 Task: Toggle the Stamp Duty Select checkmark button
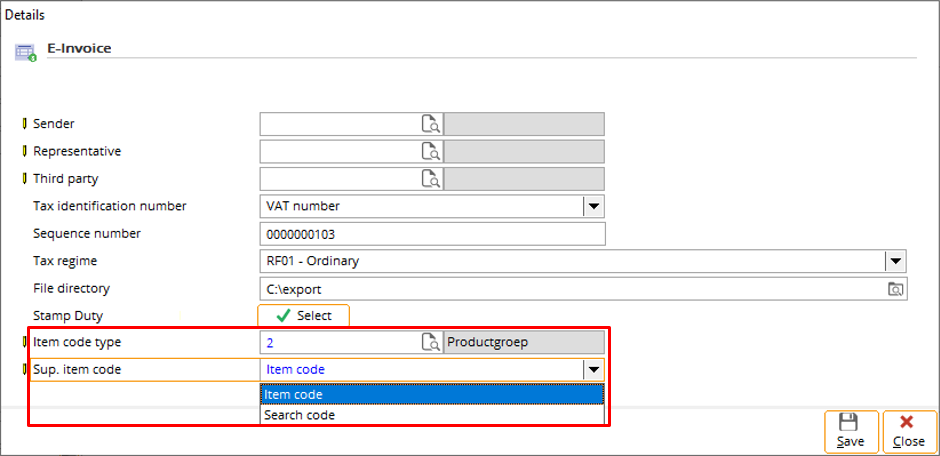303,316
